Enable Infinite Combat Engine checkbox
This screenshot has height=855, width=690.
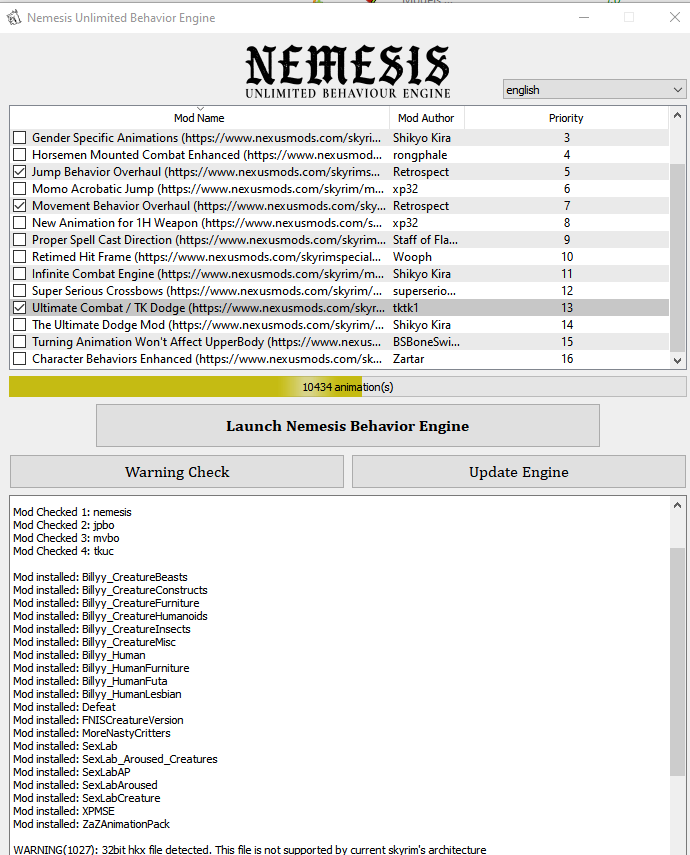[20, 274]
